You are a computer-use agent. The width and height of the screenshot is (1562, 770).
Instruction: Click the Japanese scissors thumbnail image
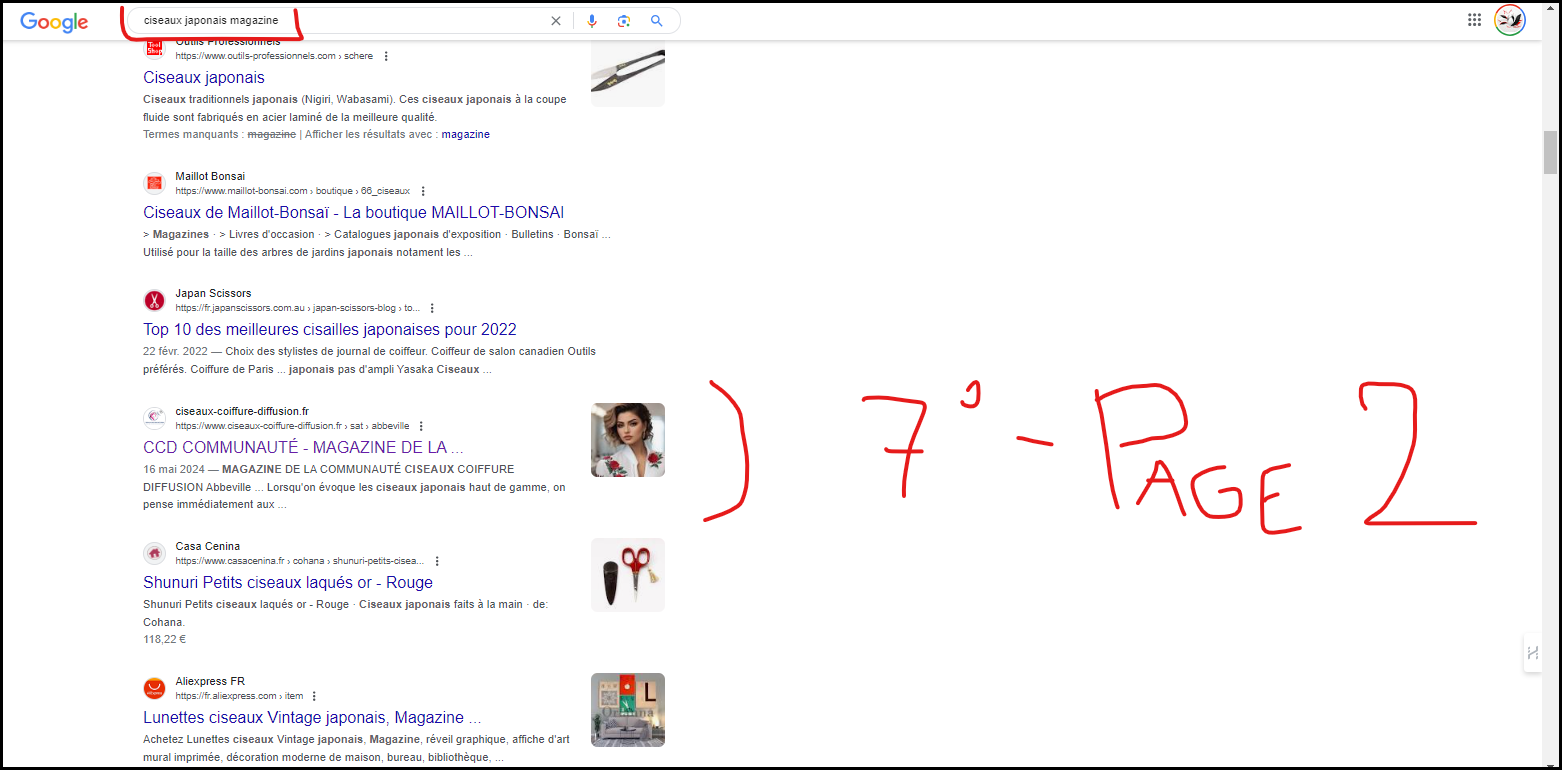click(x=628, y=74)
